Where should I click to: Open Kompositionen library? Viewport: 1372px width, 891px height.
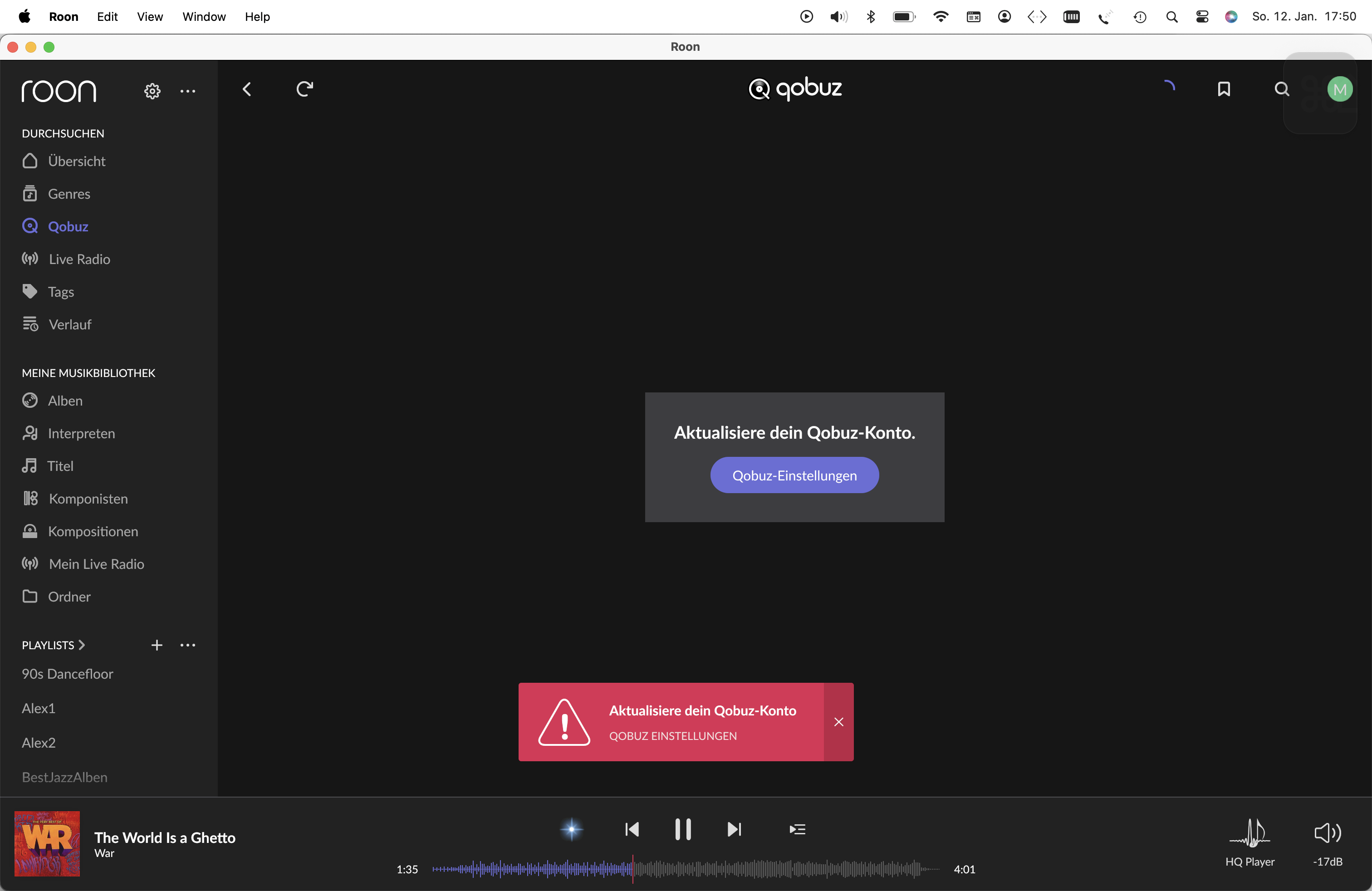pos(79,531)
